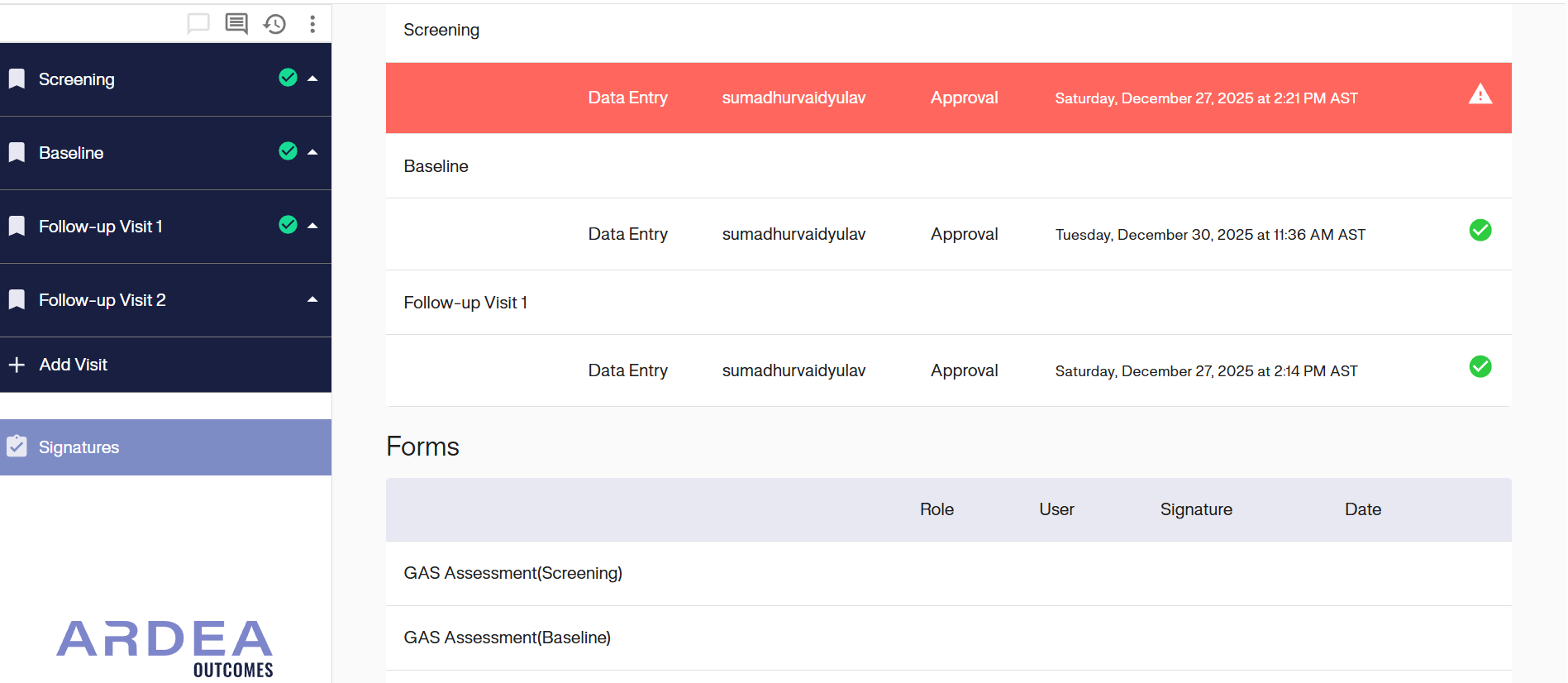Open the Baseline visit in sidebar

(x=165, y=153)
